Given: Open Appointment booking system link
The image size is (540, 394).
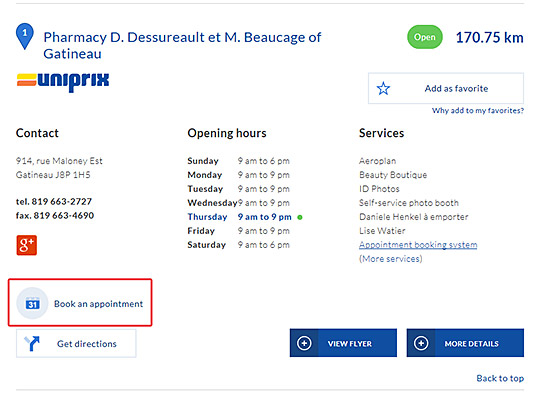Looking at the screenshot, I should [x=418, y=245].
